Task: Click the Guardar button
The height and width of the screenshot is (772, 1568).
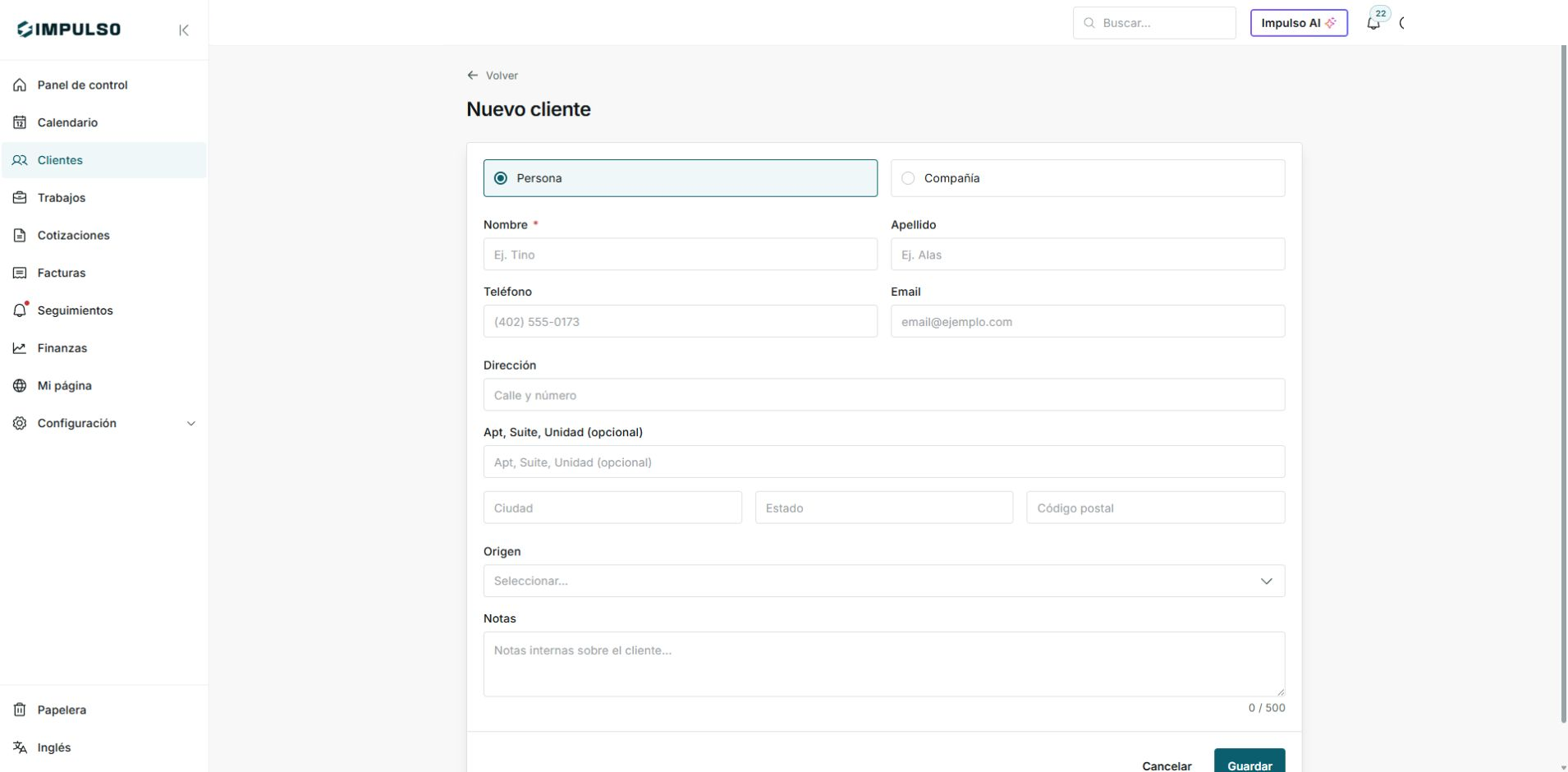Action: tap(1249, 761)
